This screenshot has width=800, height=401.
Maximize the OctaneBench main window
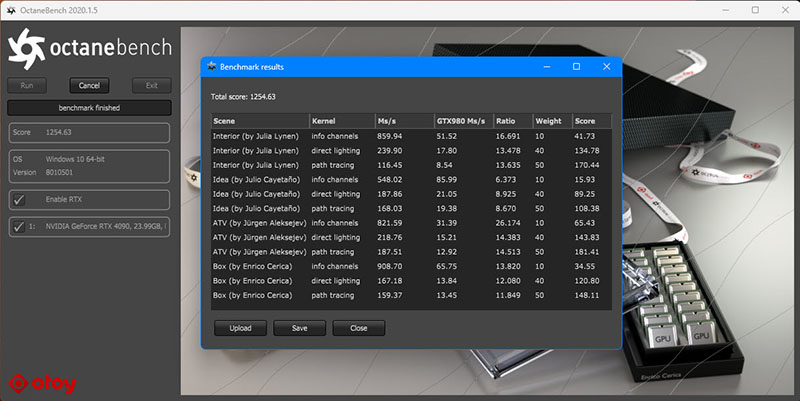[756, 10]
